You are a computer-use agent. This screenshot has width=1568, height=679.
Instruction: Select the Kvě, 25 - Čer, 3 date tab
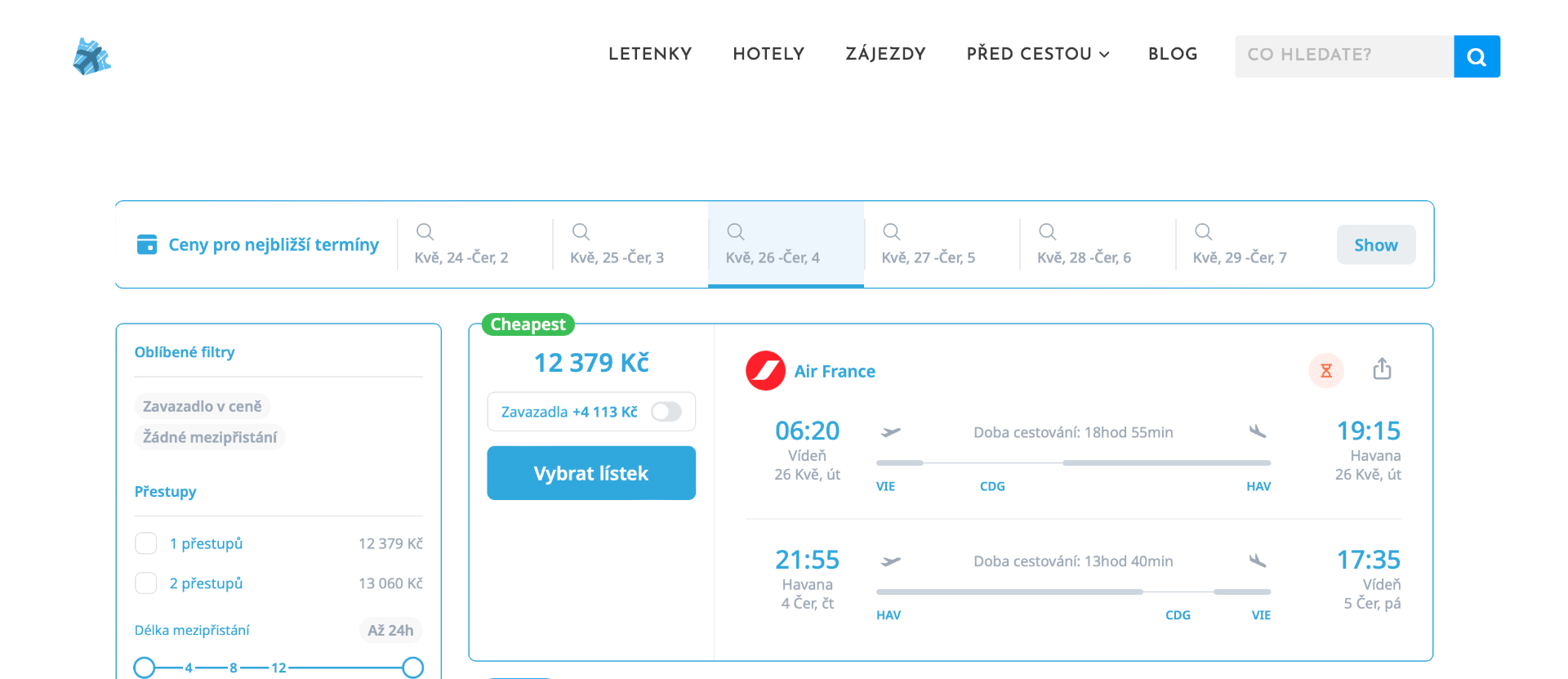pos(617,245)
